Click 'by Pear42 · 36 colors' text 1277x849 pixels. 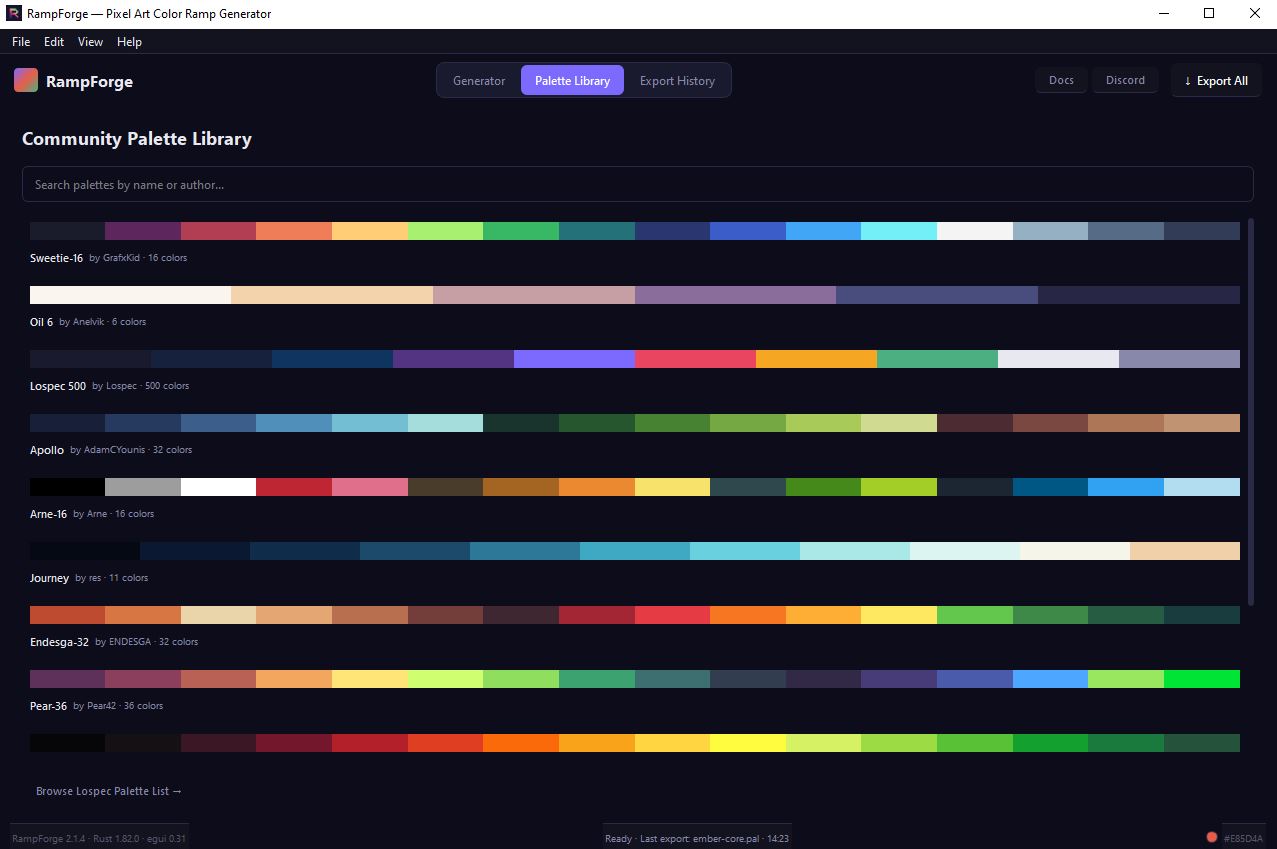[118, 706]
